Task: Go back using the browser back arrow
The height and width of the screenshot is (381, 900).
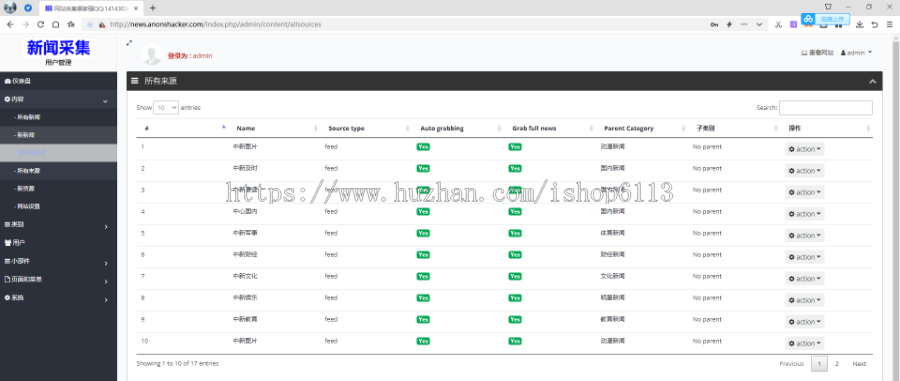Action: pos(10,25)
